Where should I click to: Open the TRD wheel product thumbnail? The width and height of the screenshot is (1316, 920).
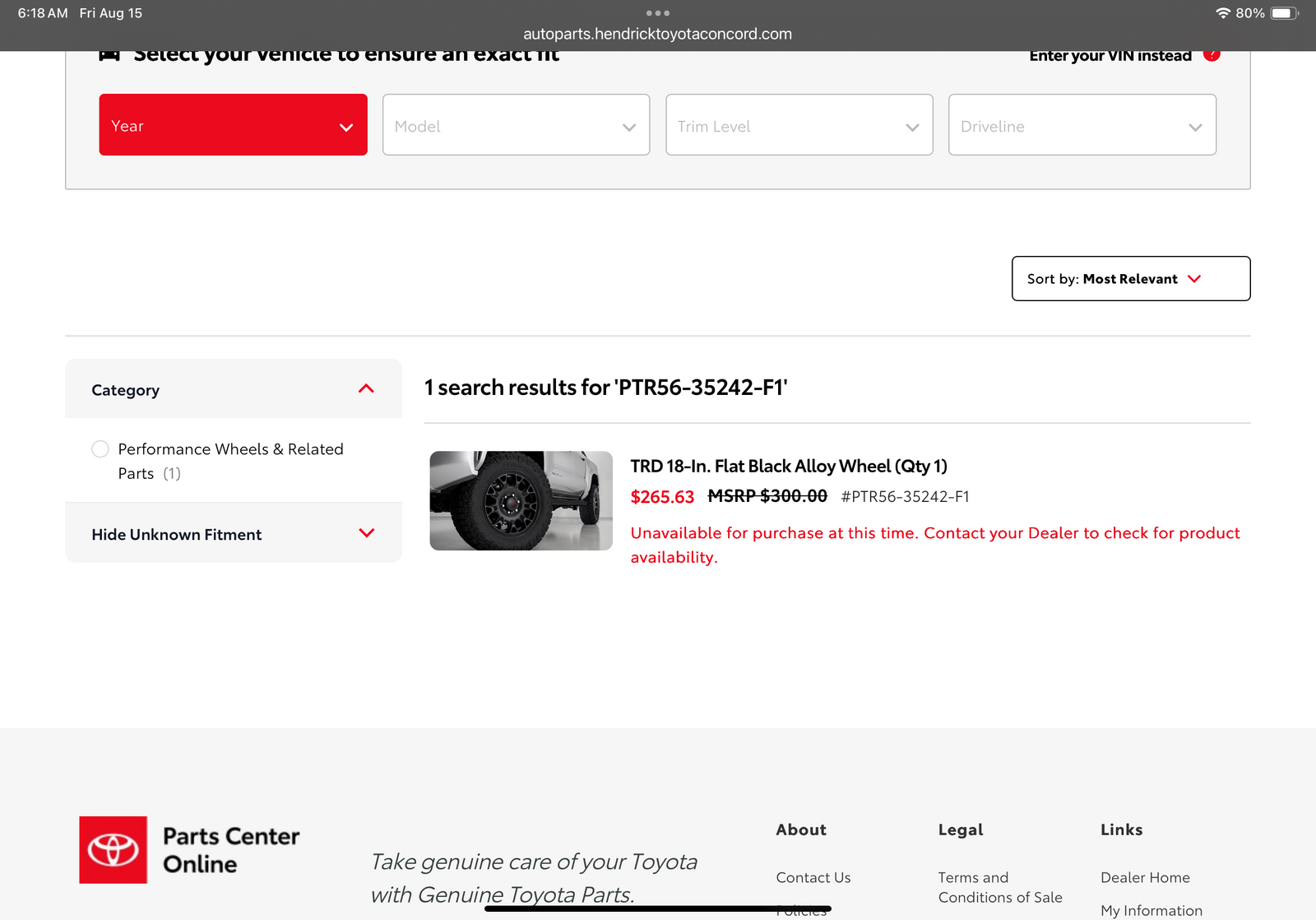click(521, 500)
